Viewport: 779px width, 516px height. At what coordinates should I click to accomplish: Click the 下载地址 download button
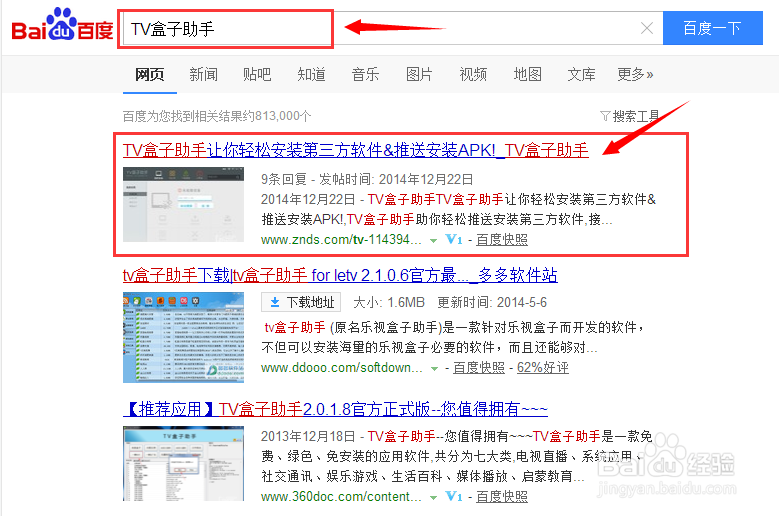(301, 302)
